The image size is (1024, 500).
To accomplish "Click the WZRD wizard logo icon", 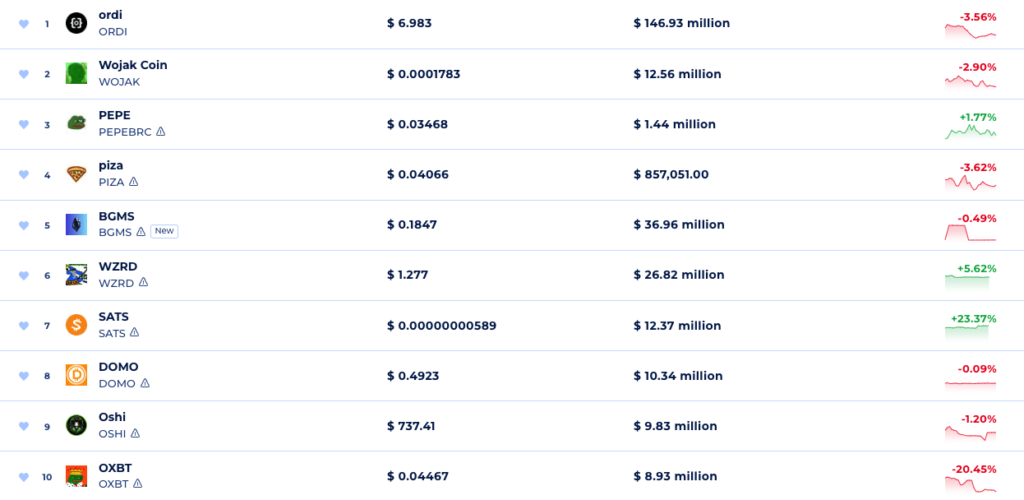I will [x=76, y=274].
